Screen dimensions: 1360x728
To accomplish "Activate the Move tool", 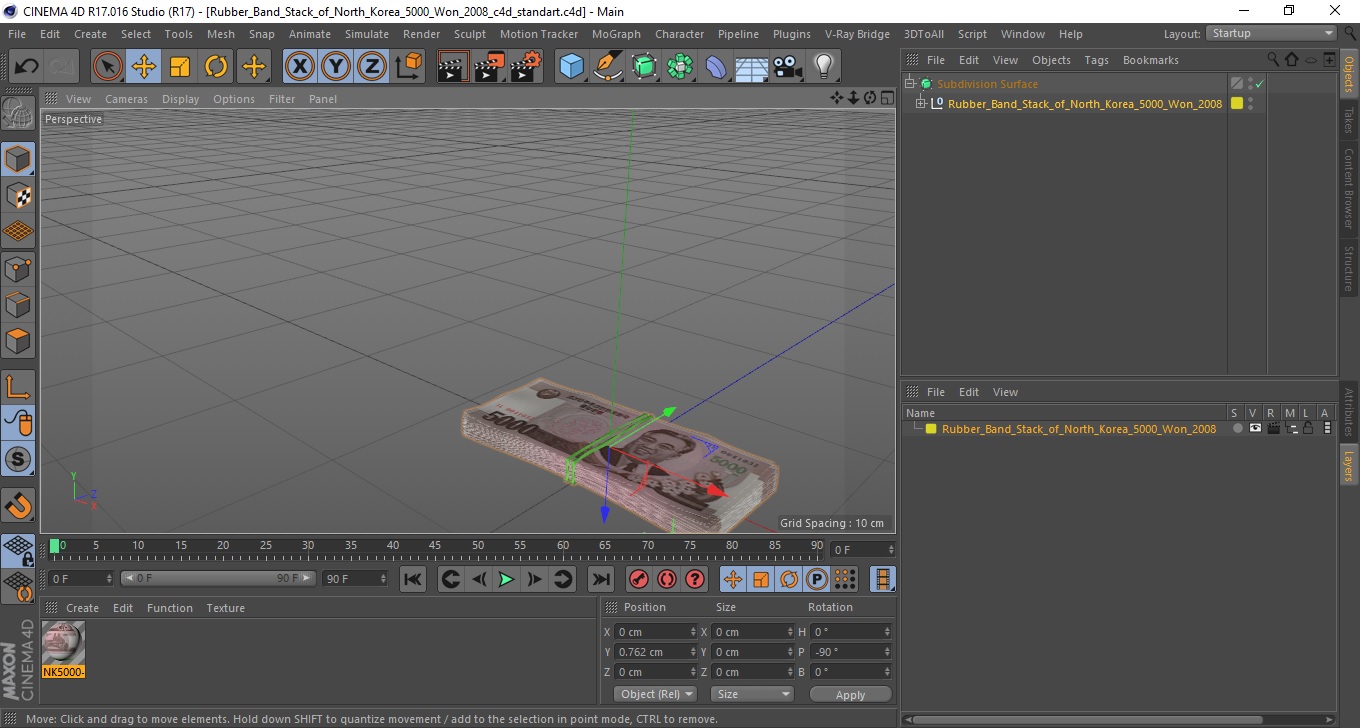I will coord(144,67).
